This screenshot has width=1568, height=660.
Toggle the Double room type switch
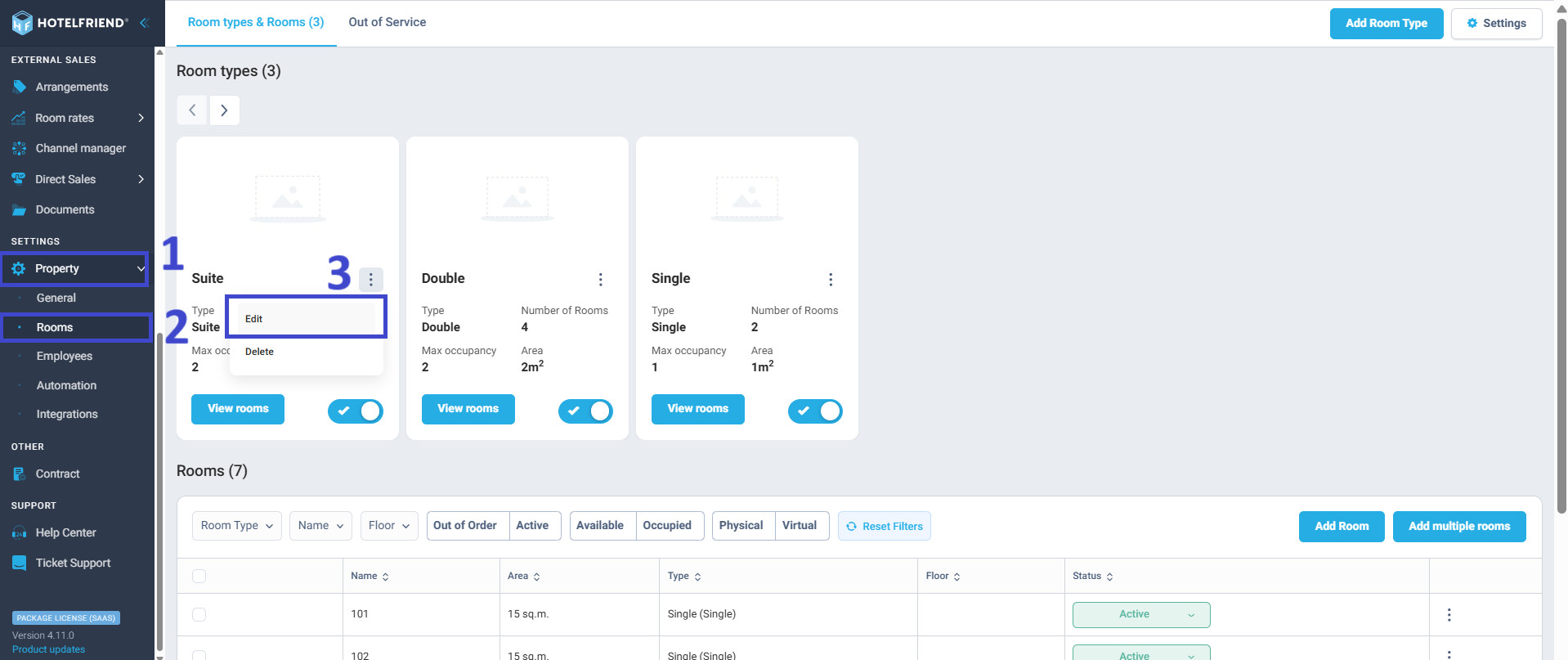click(x=585, y=411)
